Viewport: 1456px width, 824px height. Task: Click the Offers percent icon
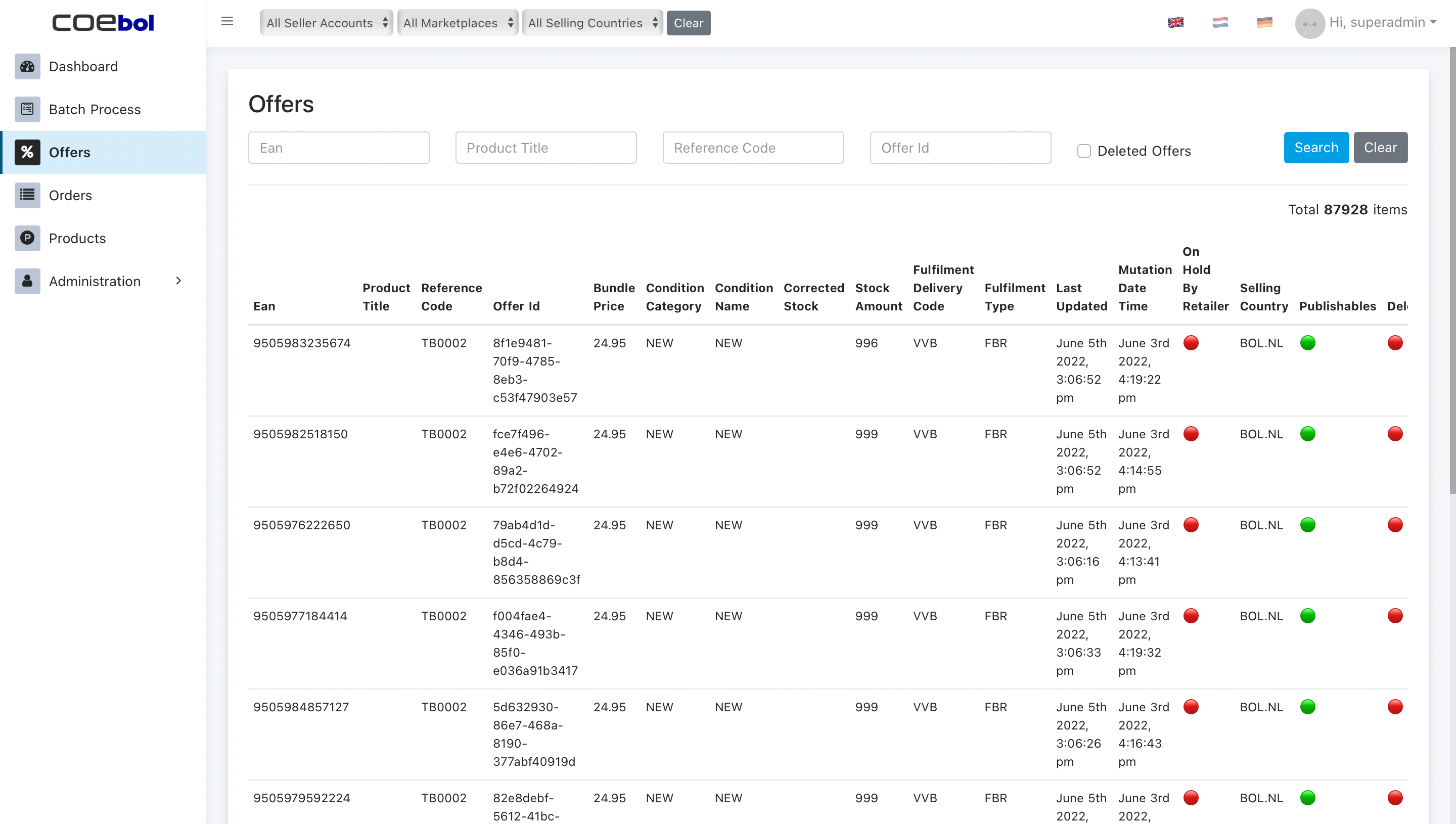tap(27, 152)
